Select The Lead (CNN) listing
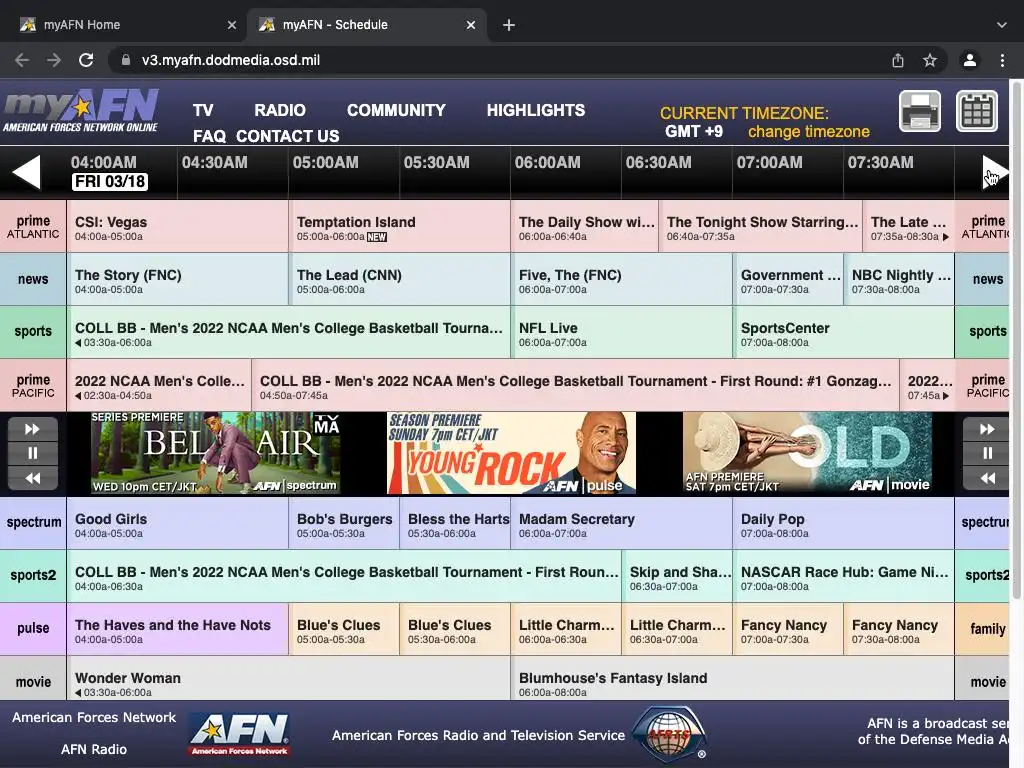The height and width of the screenshot is (768, 1024). 399,280
